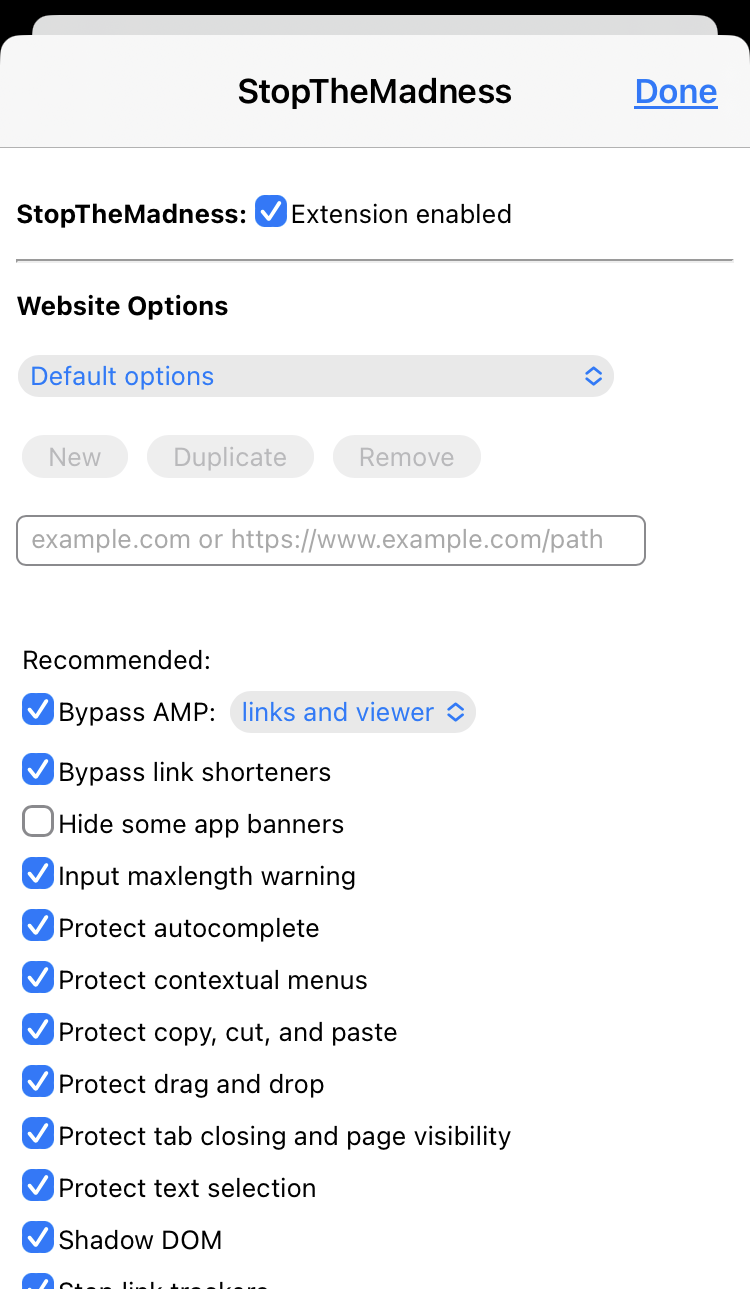
Task: Tap Done to close the settings
Action: pyautogui.click(x=675, y=92)
